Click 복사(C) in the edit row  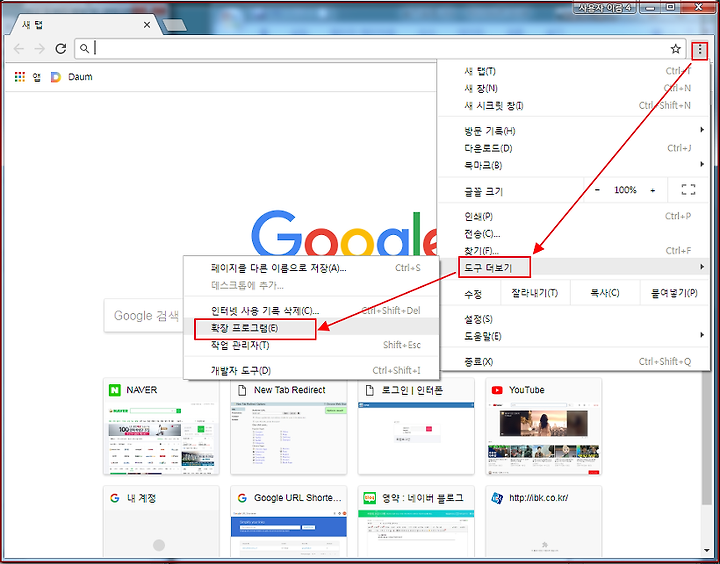(x=605, y=293)
